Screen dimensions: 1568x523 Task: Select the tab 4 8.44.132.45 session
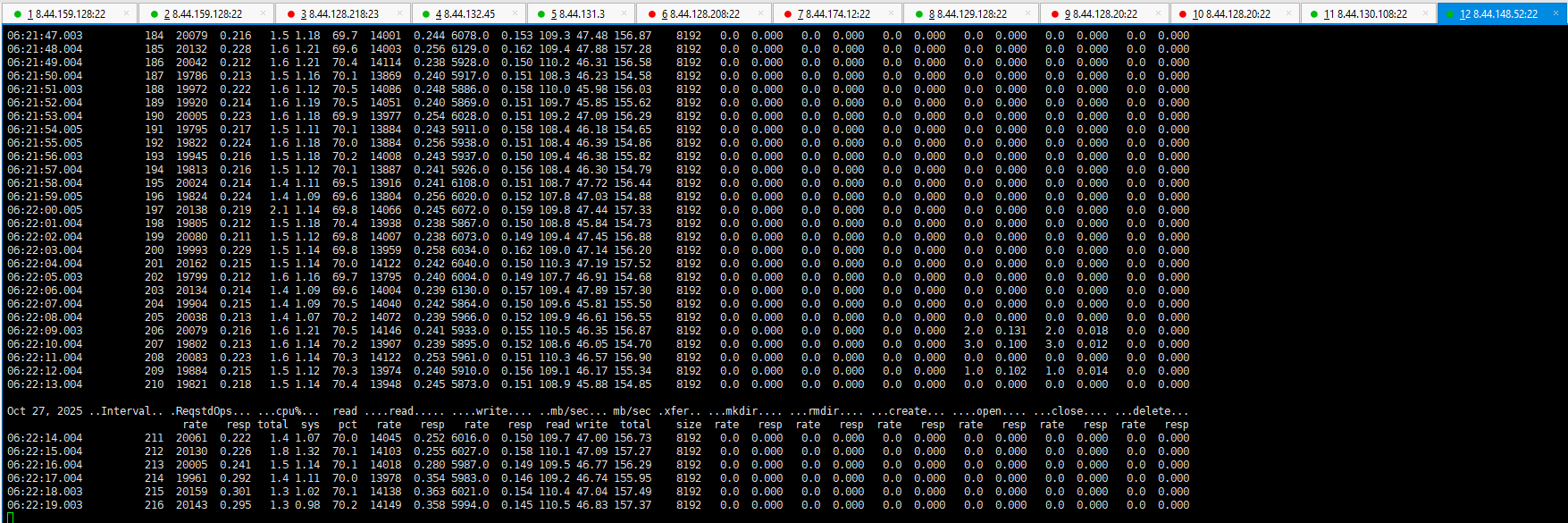(x=465, y=14)
